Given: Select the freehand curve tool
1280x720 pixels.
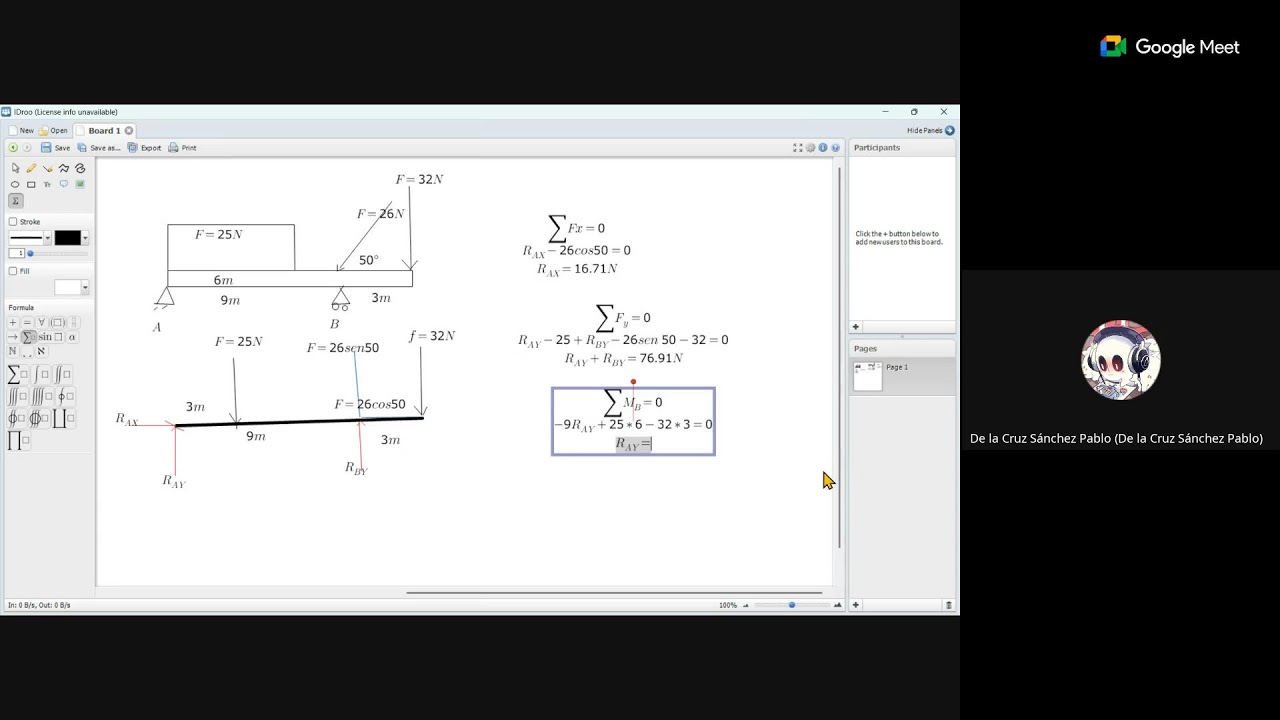Looking at the screenshot, I should point(80,168).
